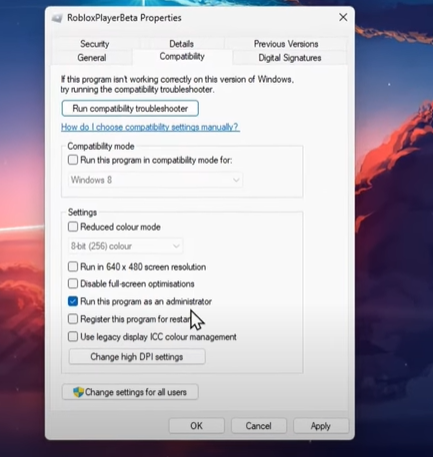Click Change settings for all users button

point(130,392)
